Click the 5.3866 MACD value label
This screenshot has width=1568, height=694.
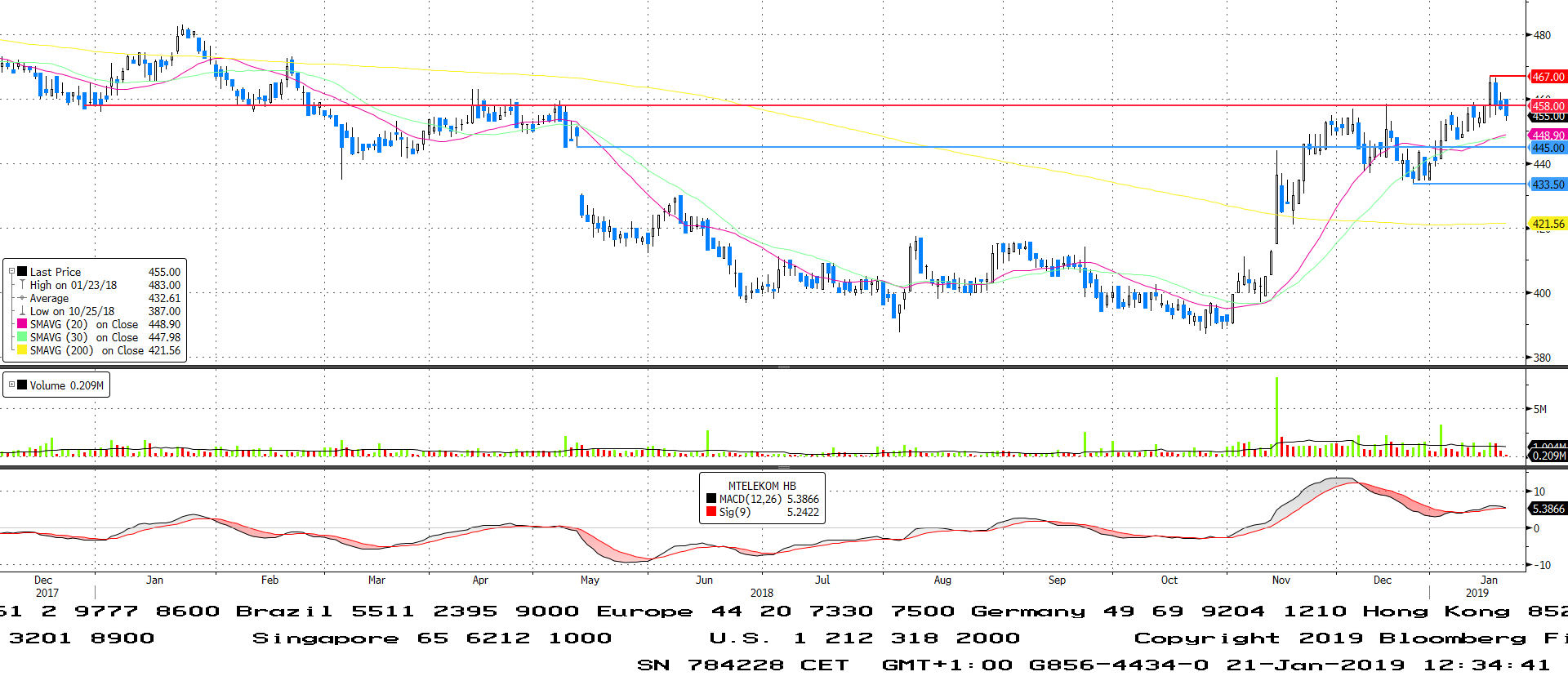(1548, 509)
